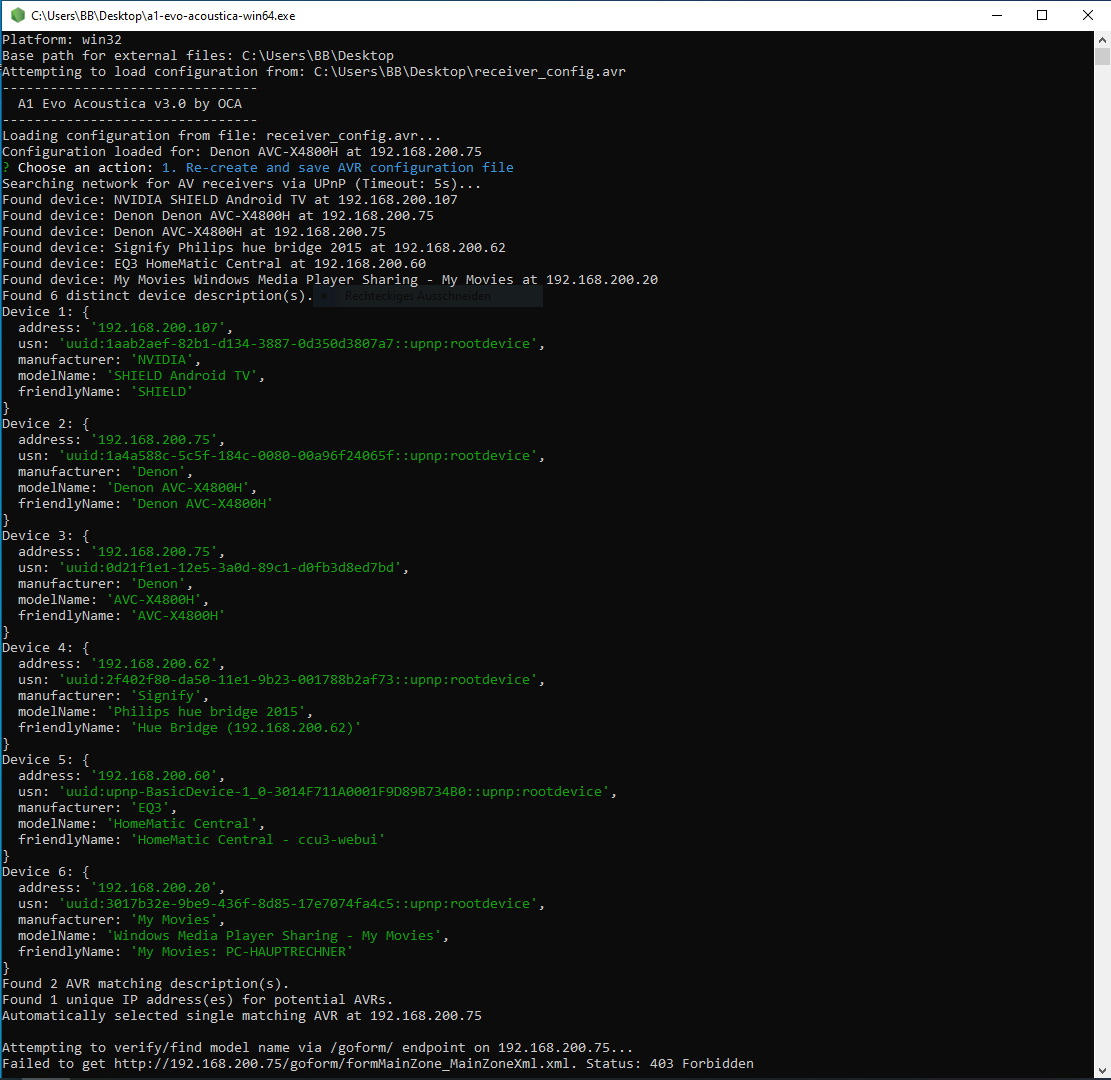Click the console app icon in title bar
This screenshot has width=1111, height=1080.
[x=18, y=15]
